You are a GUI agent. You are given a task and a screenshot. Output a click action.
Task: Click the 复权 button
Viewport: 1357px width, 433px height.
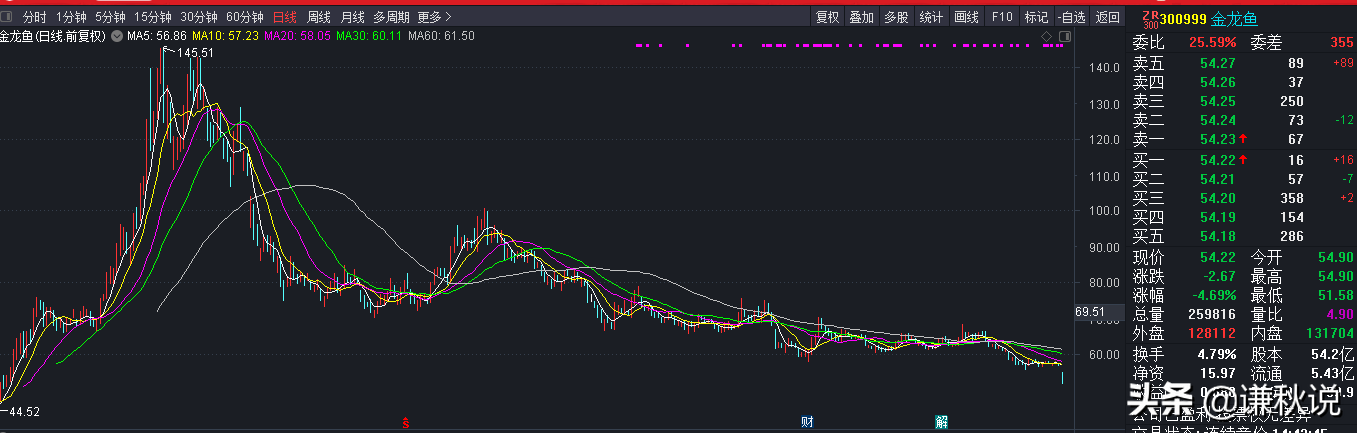(x=827, y=17)
